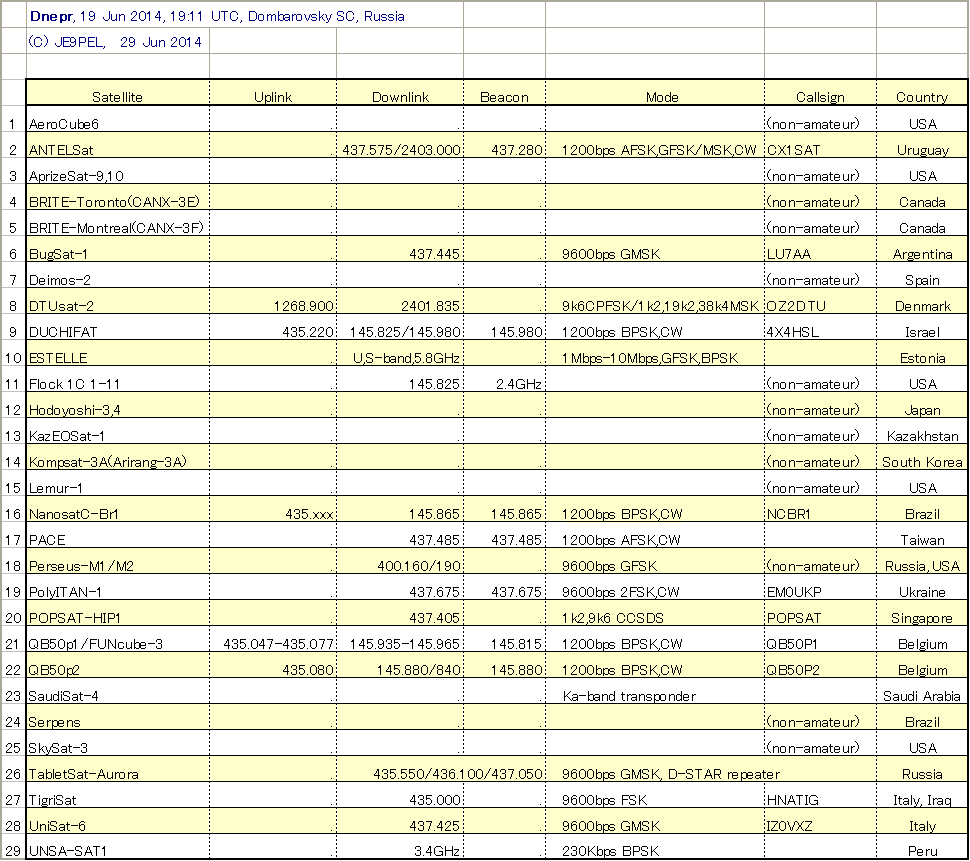Select downlink 400.160/190 cell
This screenshot has height=861, width=970.
[x=400, y=560]
